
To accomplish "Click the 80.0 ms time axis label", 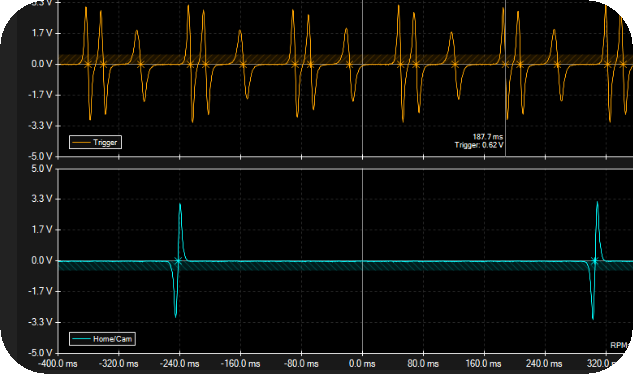I will tap(423, 364).
